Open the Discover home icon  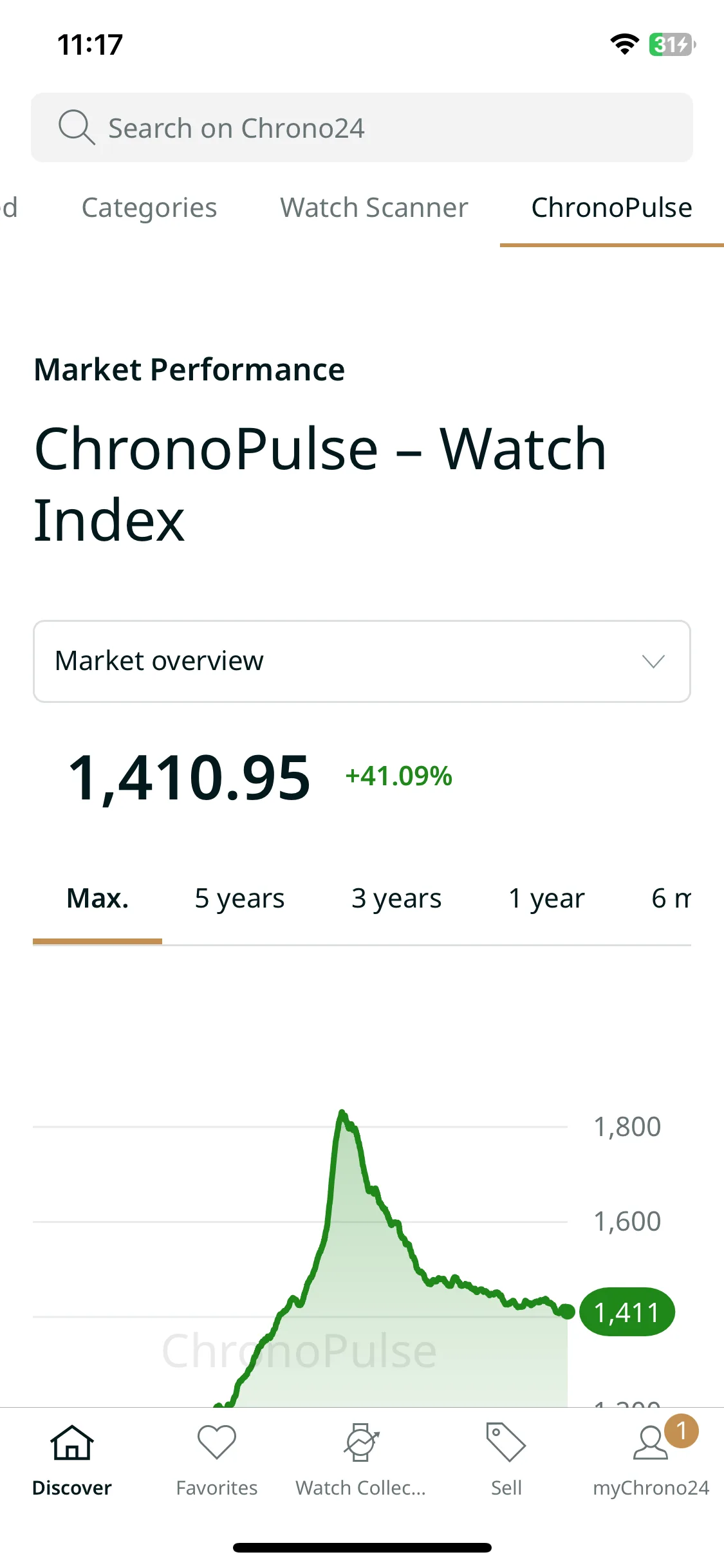pos(72,1442)
